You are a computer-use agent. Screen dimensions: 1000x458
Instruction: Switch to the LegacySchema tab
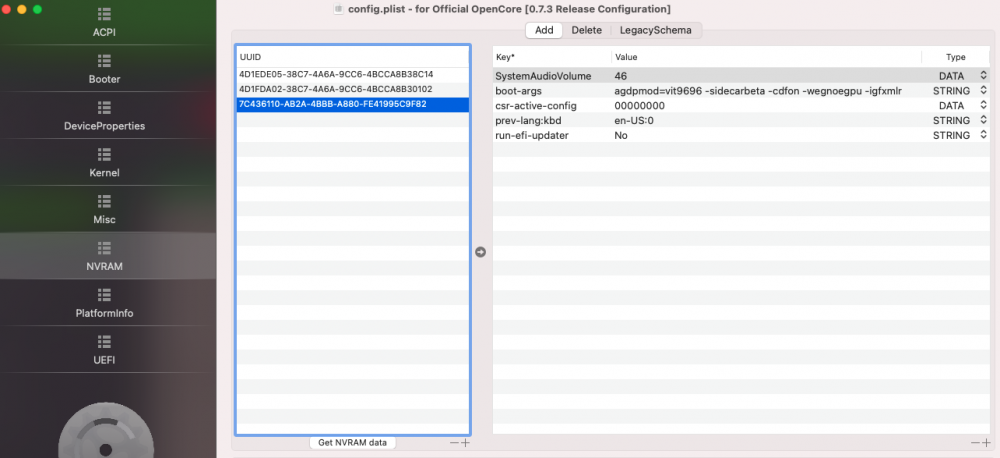[x=656, y=30]
